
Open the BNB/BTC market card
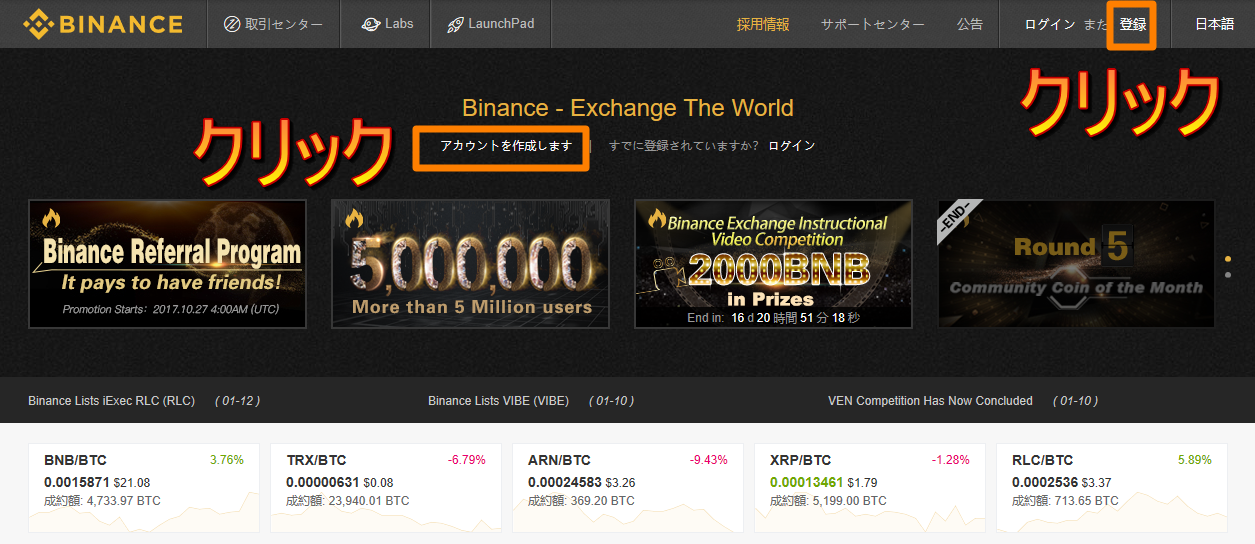144,488
